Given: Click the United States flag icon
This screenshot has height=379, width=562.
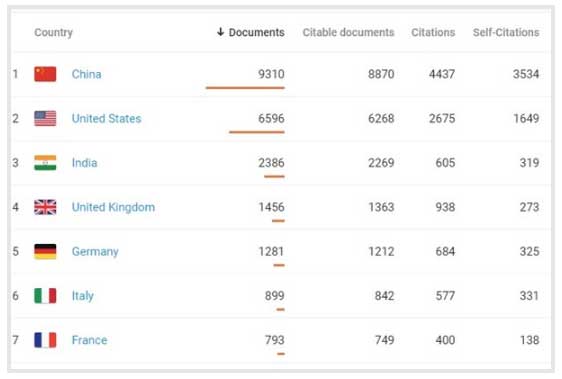Looking at the screenshot, I should [x=45, y=118].
